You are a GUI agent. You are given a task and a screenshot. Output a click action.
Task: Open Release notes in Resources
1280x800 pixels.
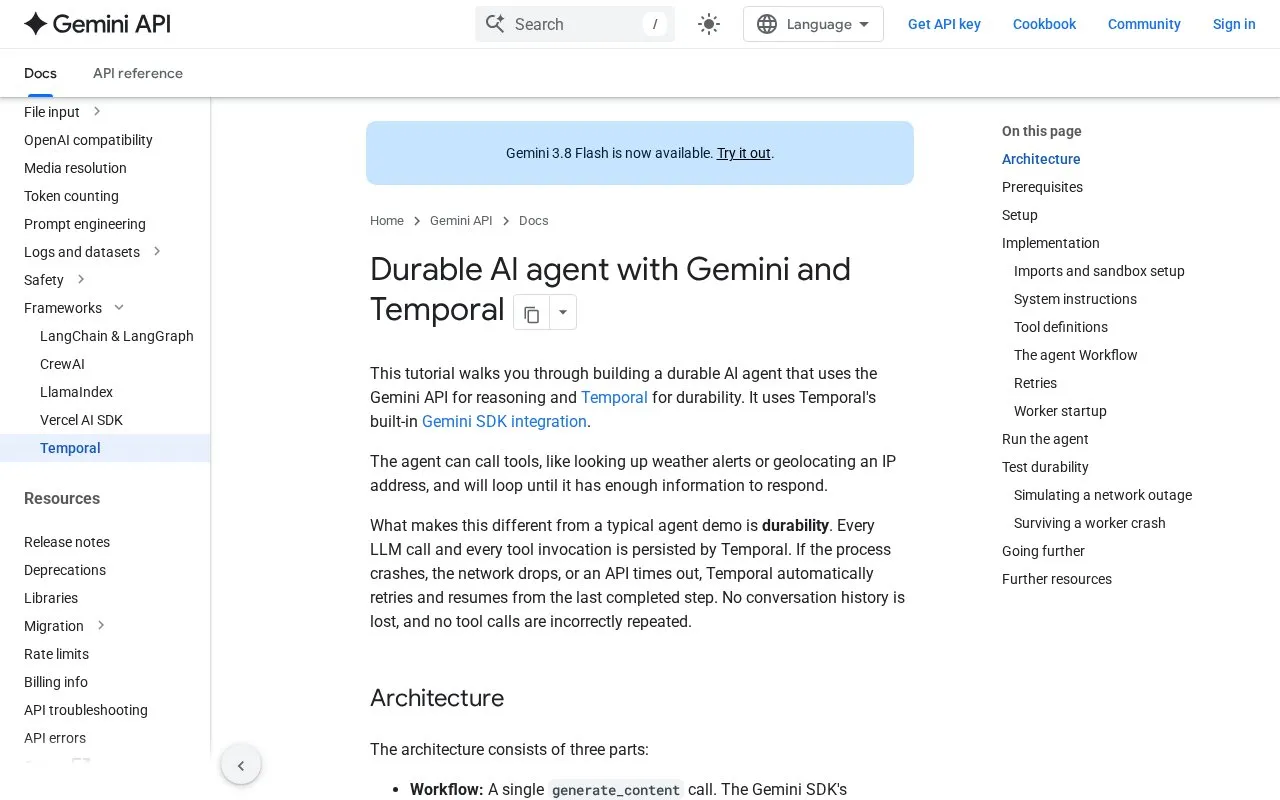[67, 542]
